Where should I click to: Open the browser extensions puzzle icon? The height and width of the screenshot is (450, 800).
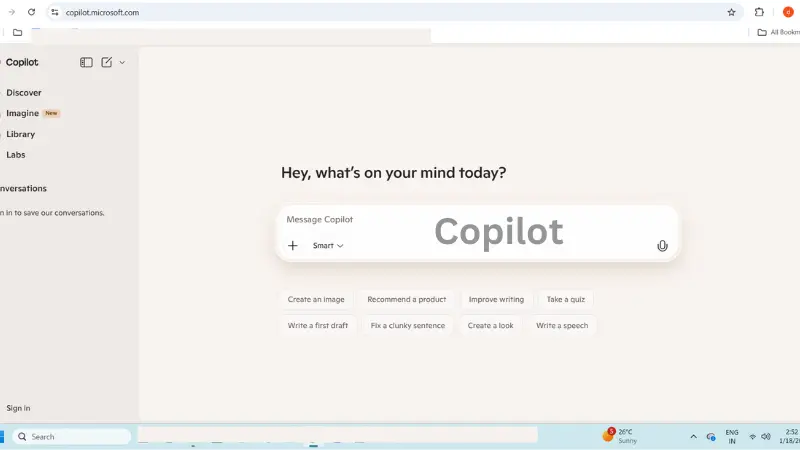click(759, 12)
